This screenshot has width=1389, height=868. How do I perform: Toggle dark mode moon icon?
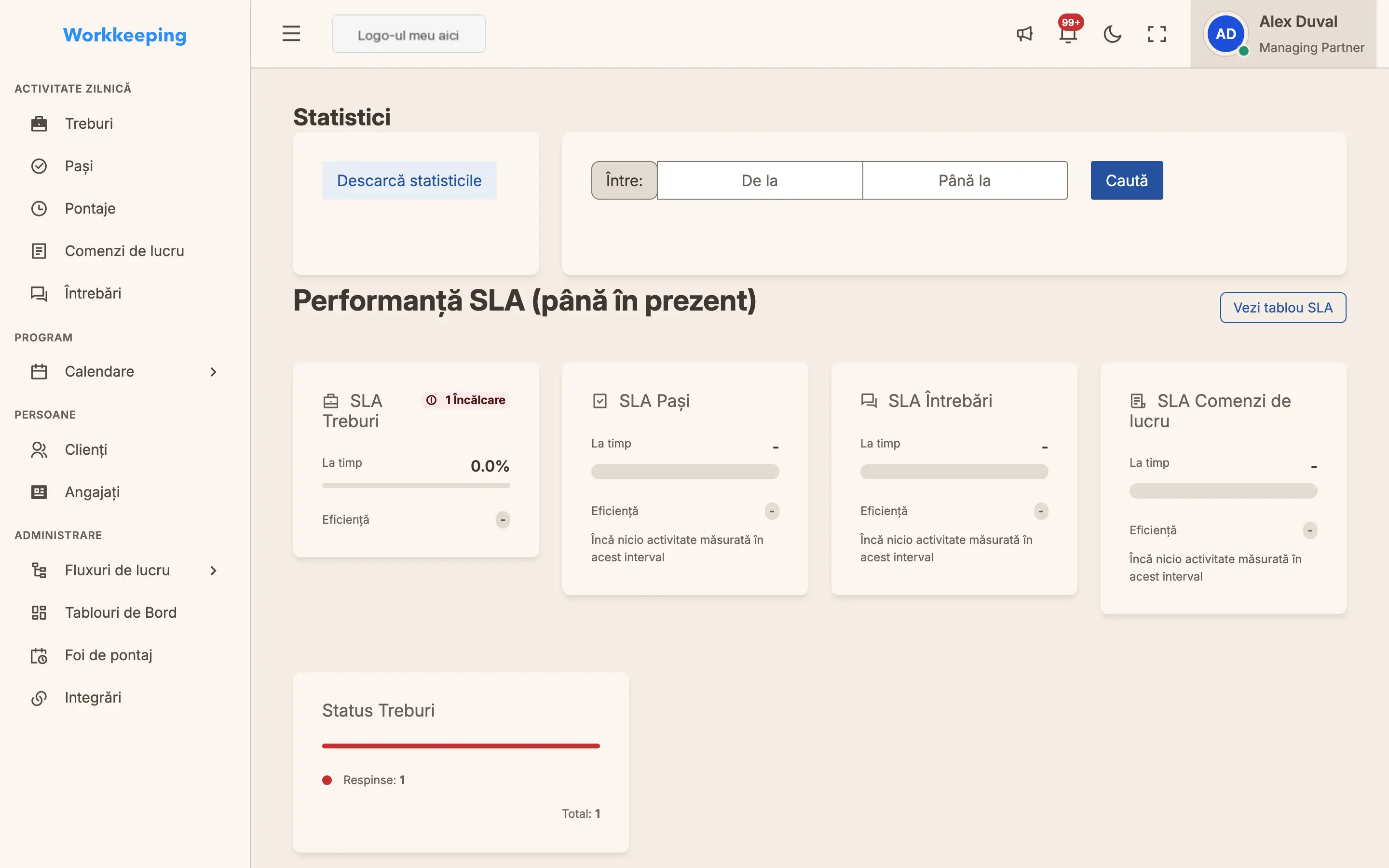[x=1112, y=34]
